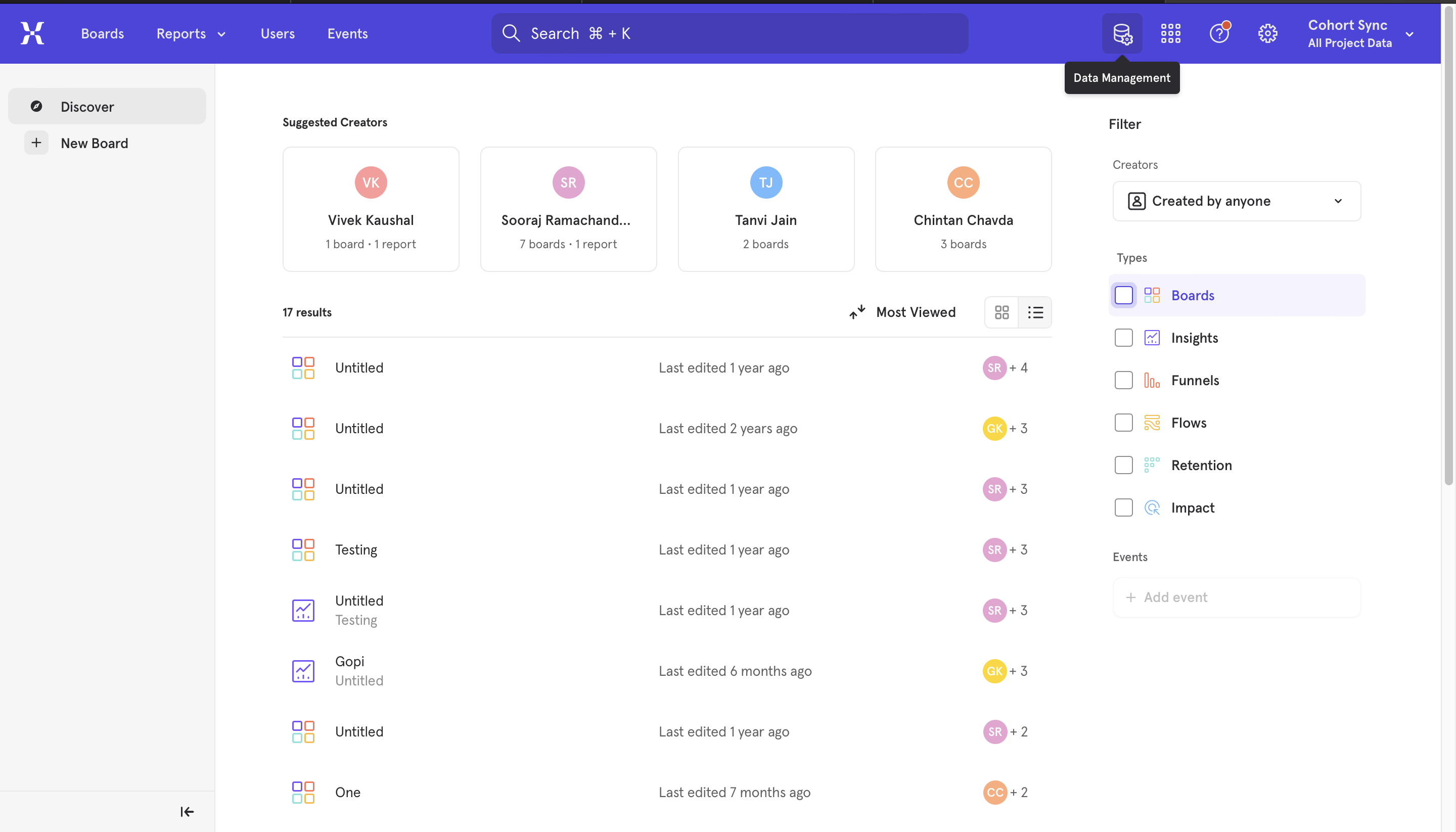Open settings gear icon

pos(1267,34)
